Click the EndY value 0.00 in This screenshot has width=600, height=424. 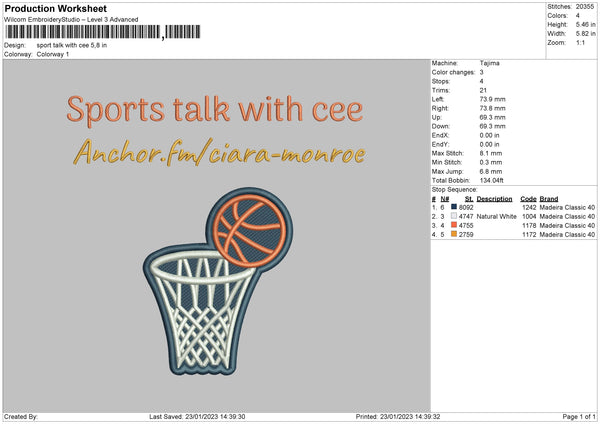(x=489, y=144)
